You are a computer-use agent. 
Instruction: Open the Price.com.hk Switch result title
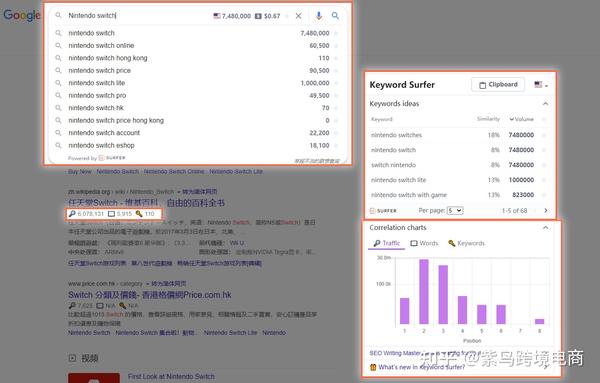coord(150,295)
